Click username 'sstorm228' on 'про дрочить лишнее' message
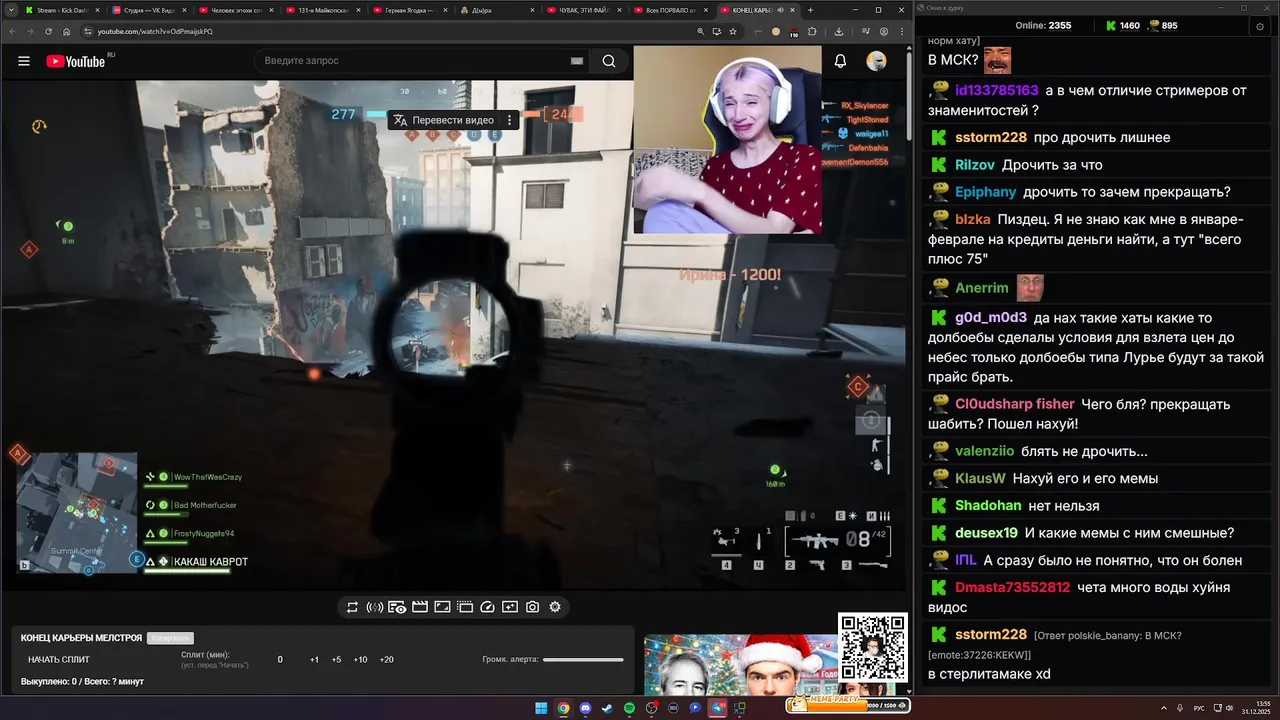This screenshot has height=720, width=1280. coord(991,137)
